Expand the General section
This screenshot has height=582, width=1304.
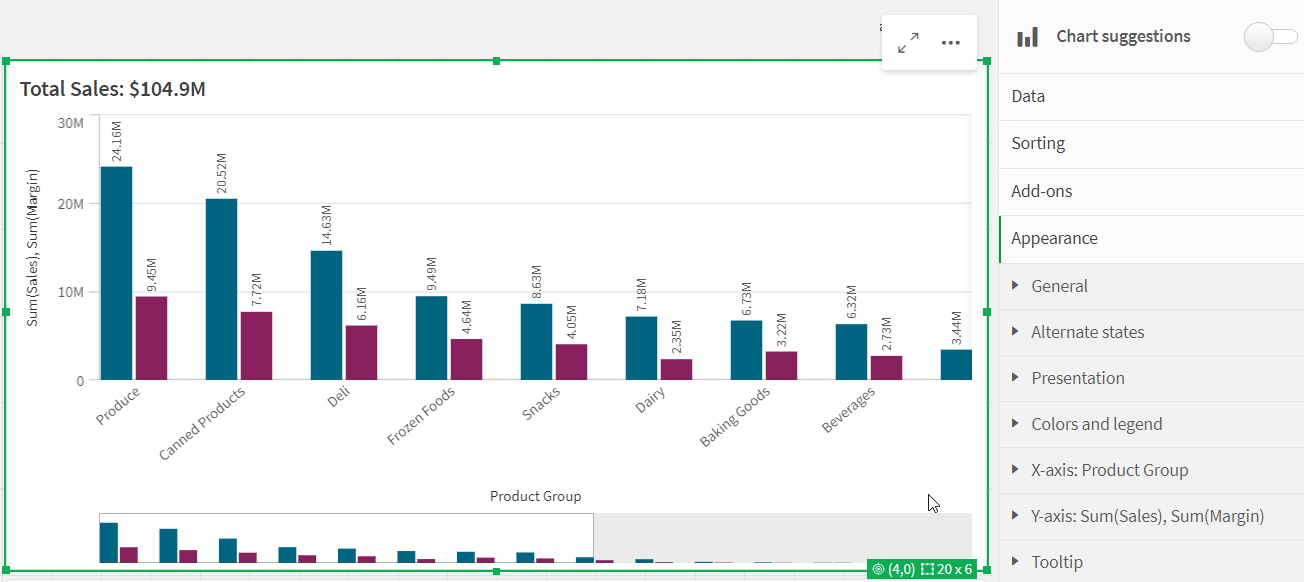[1058, 285]
